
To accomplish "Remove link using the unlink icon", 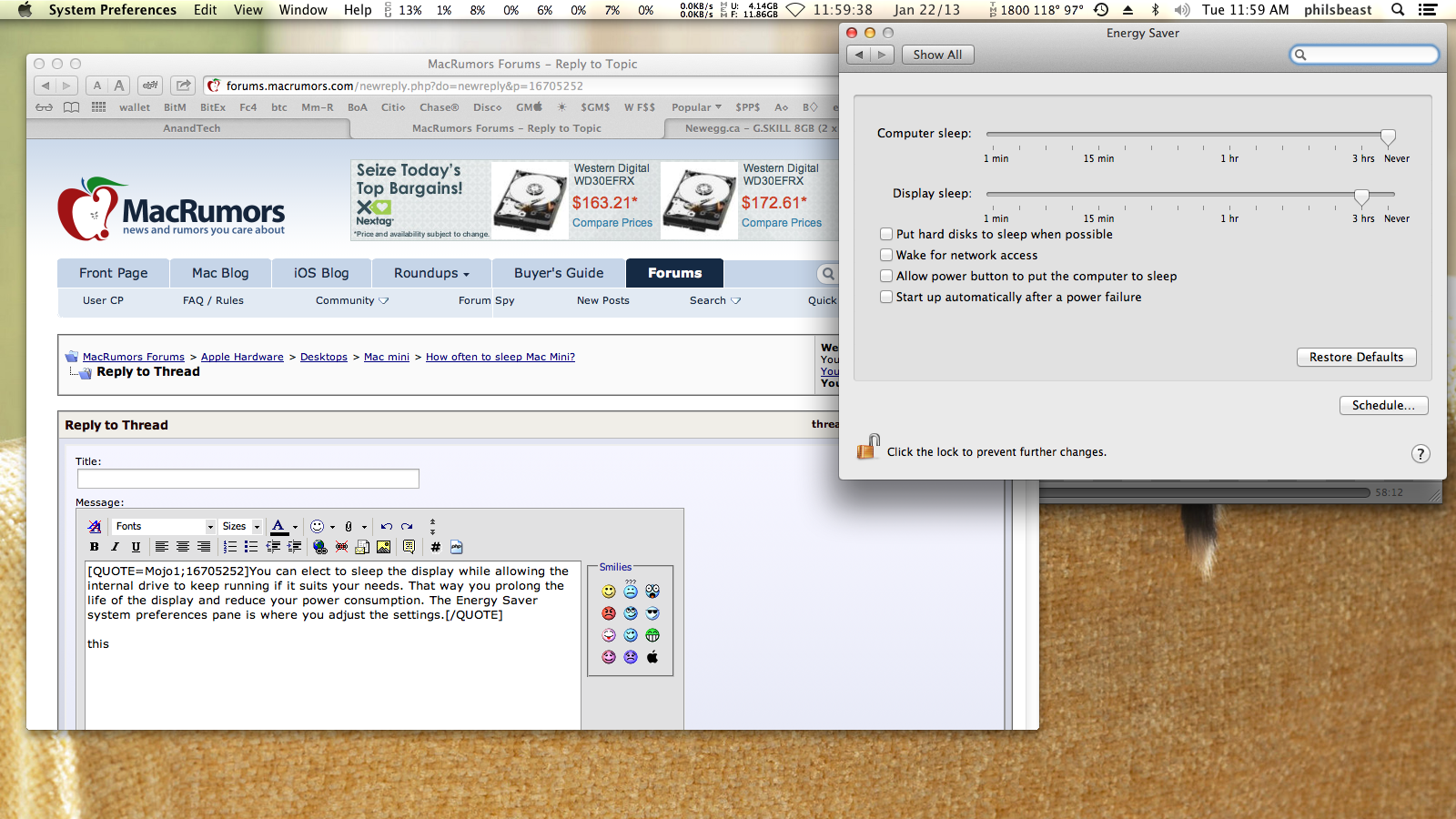I will coord(341,547).
